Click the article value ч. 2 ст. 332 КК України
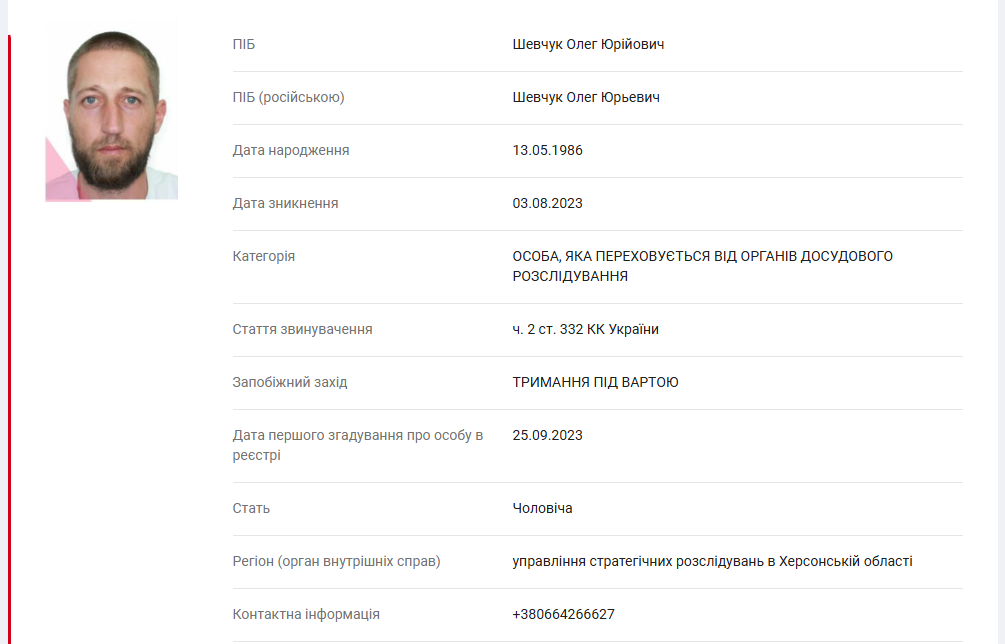 point(585,329)
